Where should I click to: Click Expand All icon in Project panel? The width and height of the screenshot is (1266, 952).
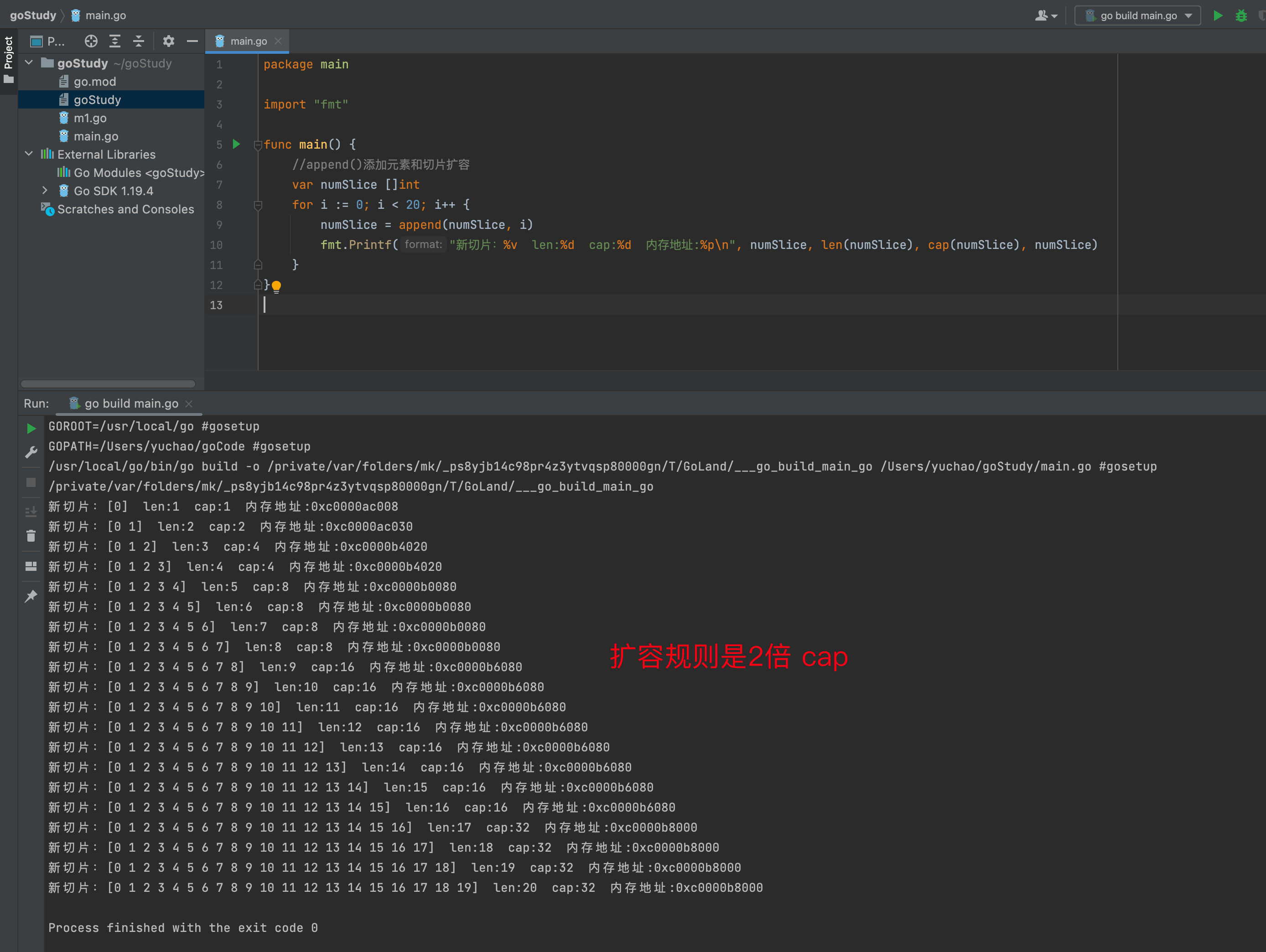point(115,41)
